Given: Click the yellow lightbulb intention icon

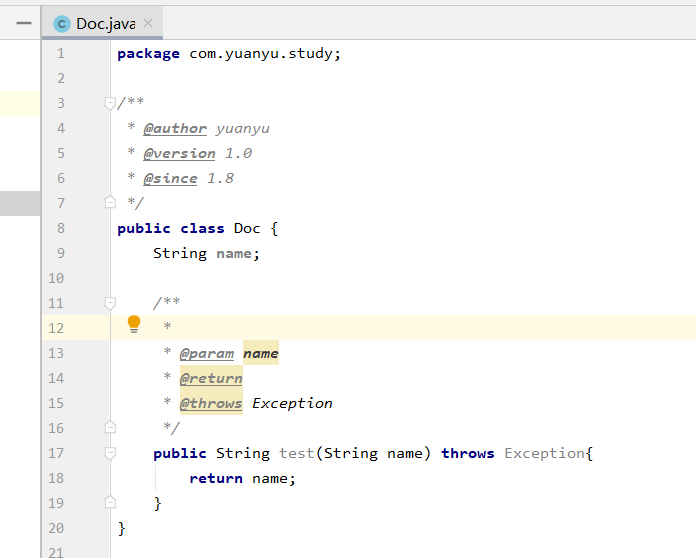Looking at the screenshot, I should [134, 324].
